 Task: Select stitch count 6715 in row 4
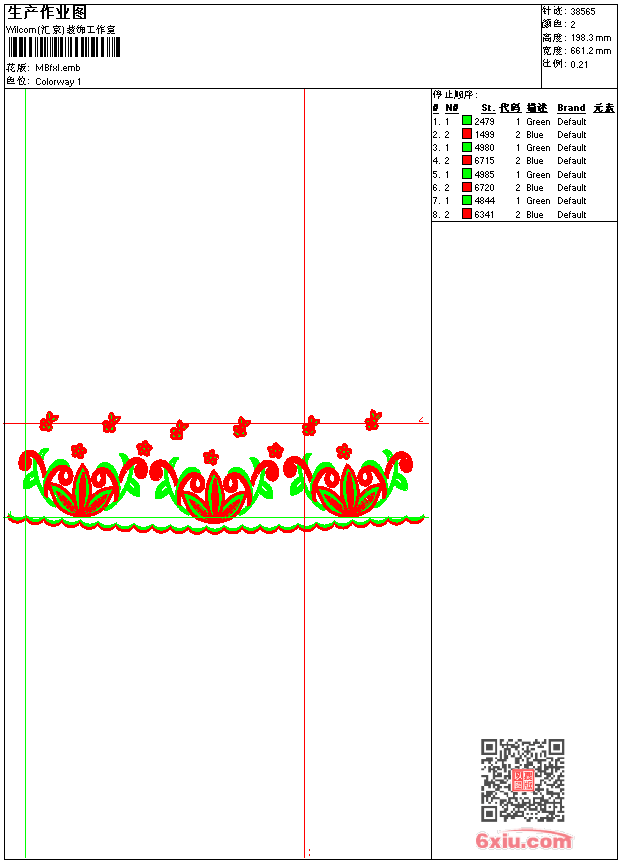coord(484,161)
